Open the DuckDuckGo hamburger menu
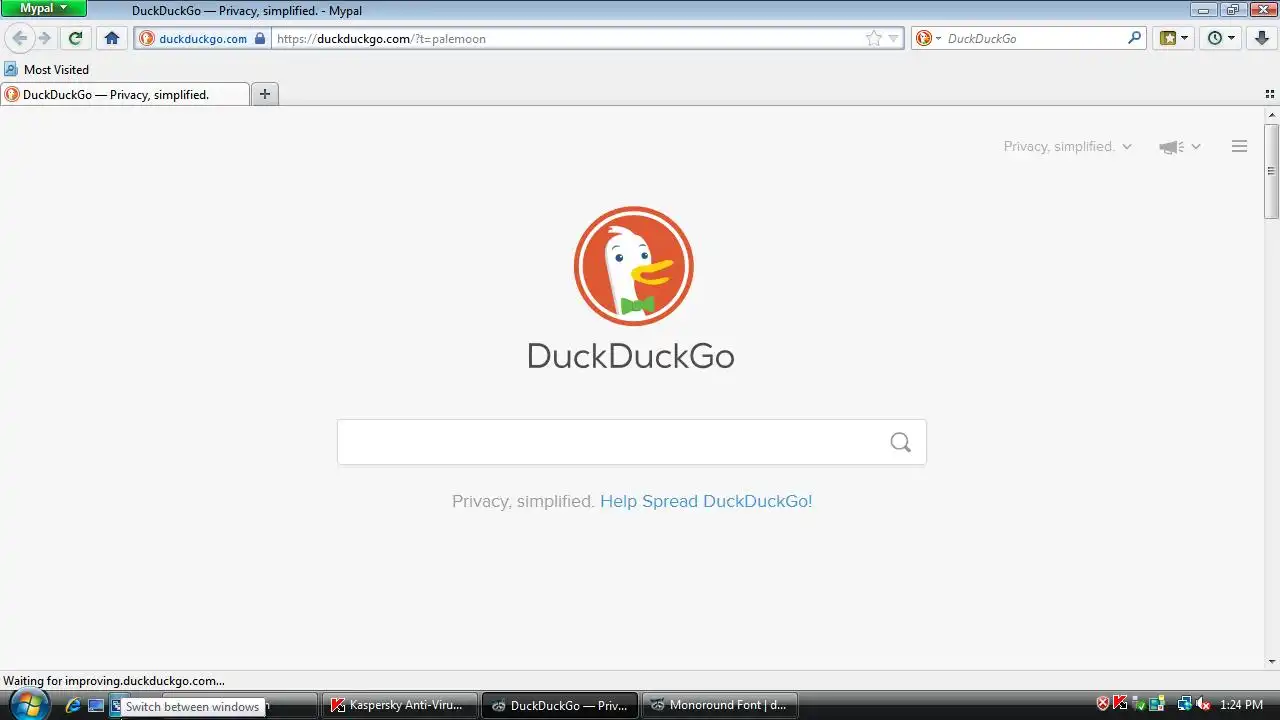The width and height of the screenshot is (1280, 720). tap(1239, 146)
